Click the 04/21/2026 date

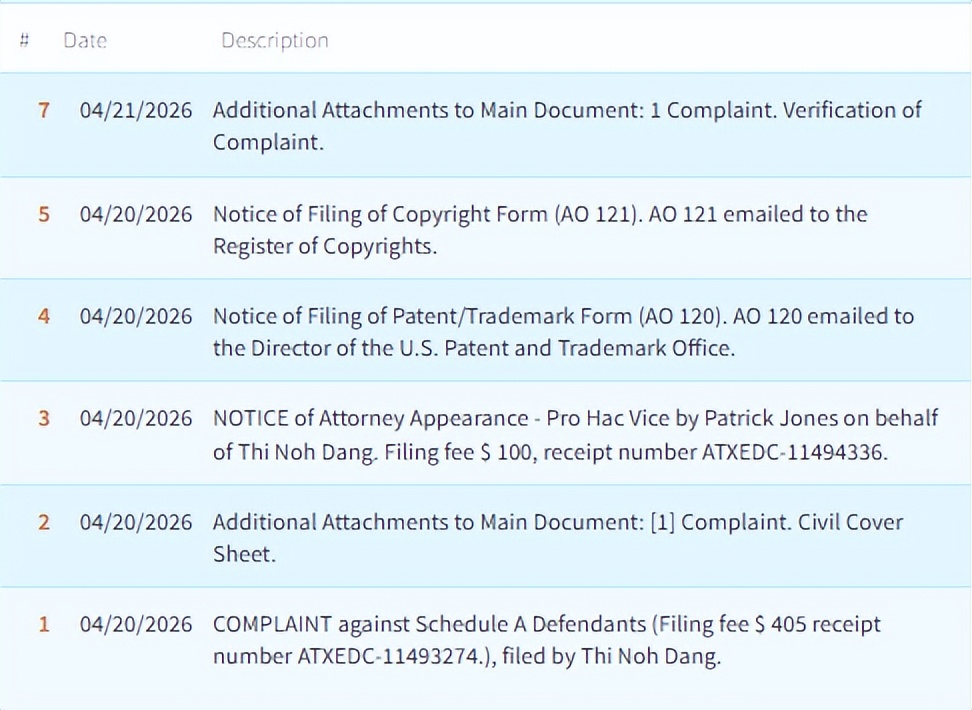point(136,110)
